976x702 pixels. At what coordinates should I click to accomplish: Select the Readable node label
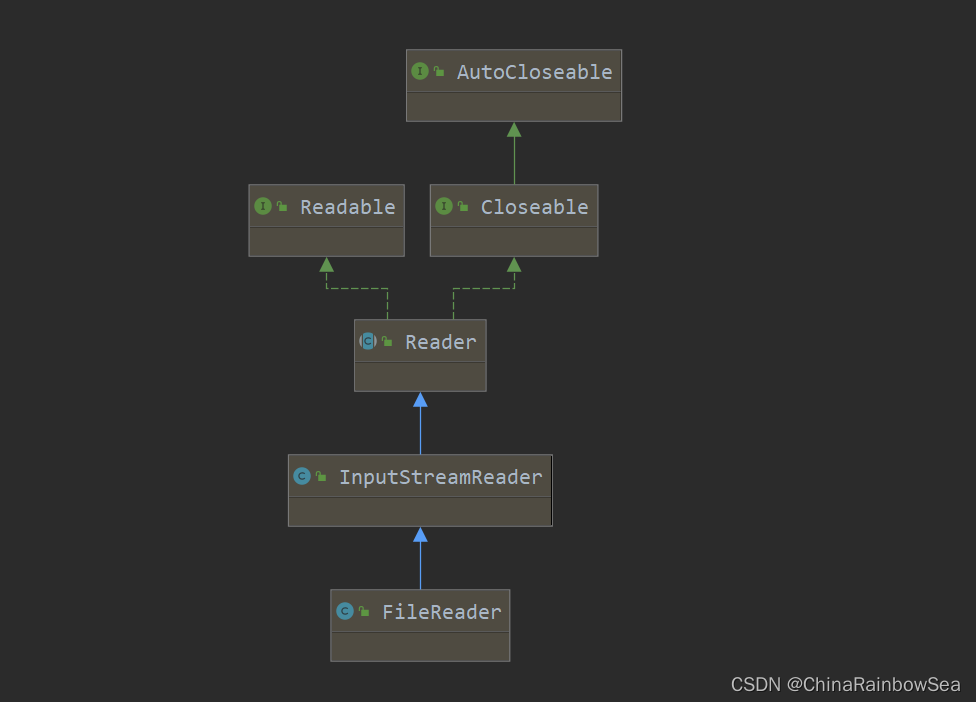[x=348, y=207]
